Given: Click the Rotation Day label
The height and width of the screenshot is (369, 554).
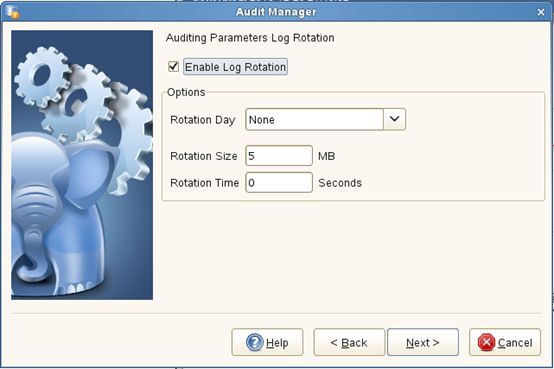Looking at the screenshot, I should coord(202,120).
